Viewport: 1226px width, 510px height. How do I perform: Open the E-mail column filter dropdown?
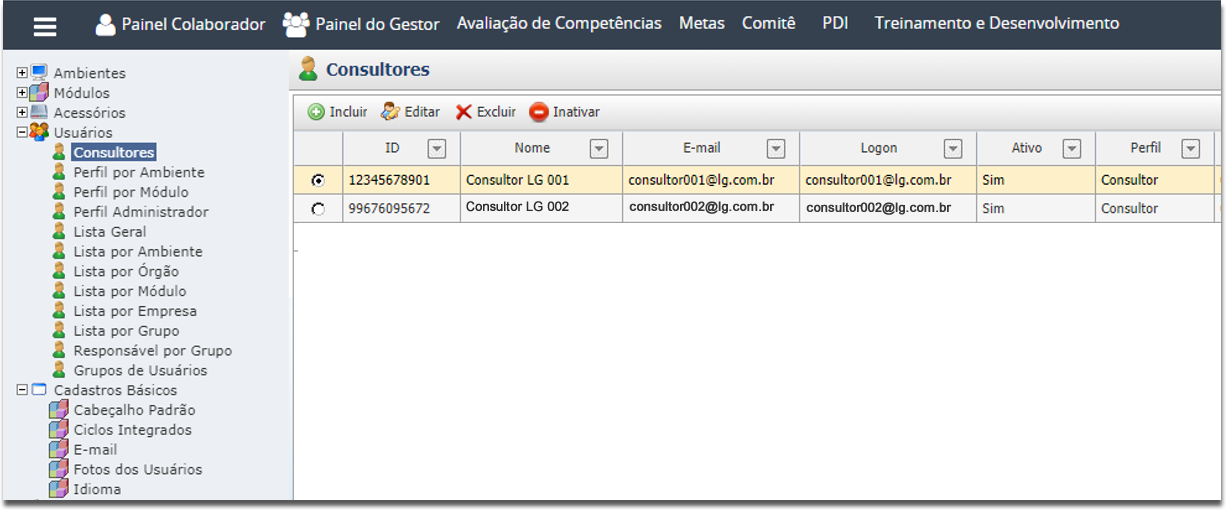776,149
